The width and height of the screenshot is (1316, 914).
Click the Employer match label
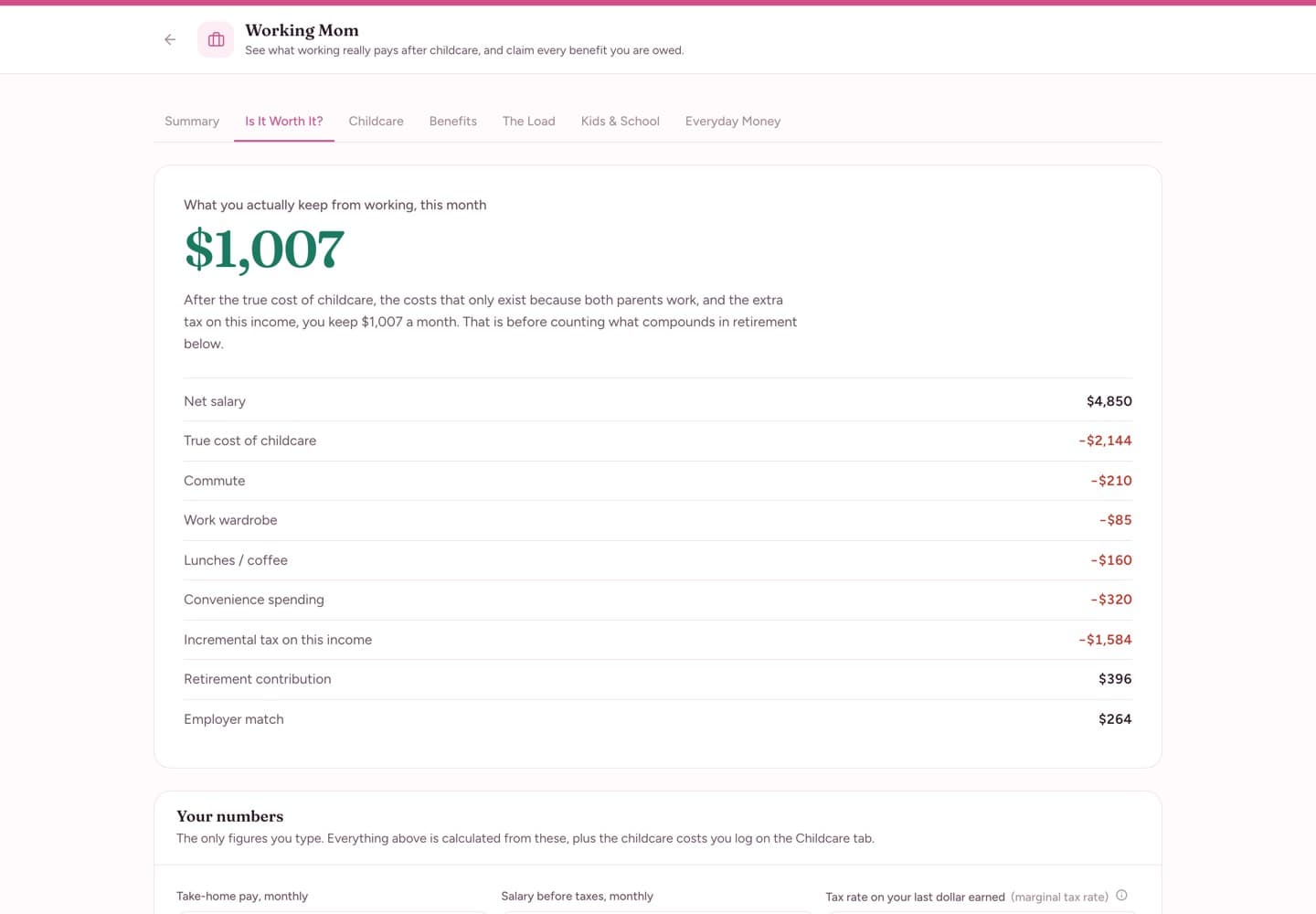pos(234,719)
